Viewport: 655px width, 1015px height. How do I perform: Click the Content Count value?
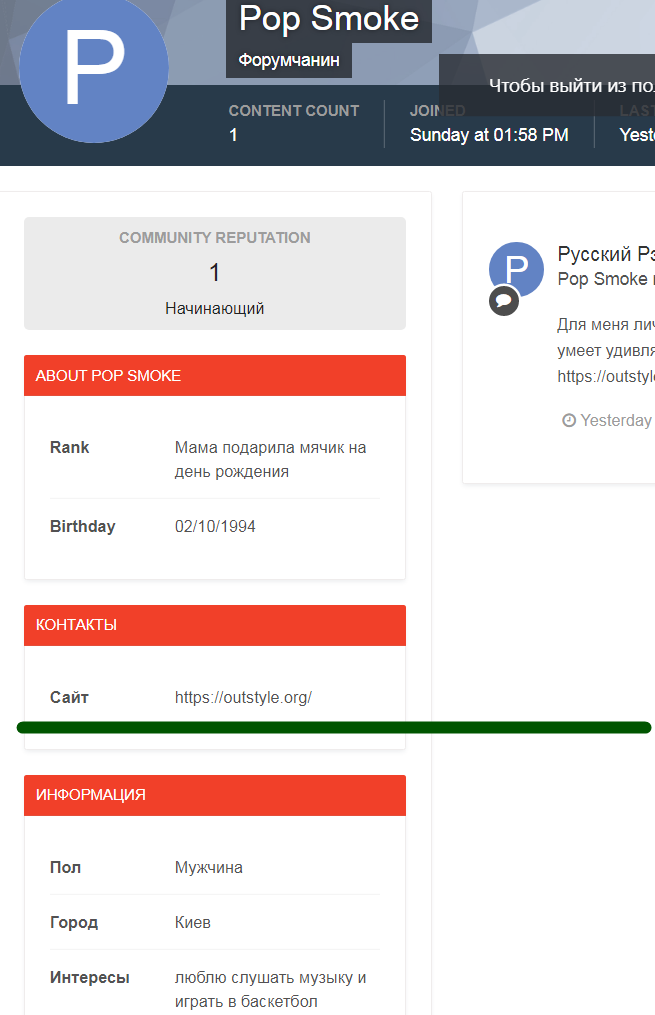click(234, 135)
